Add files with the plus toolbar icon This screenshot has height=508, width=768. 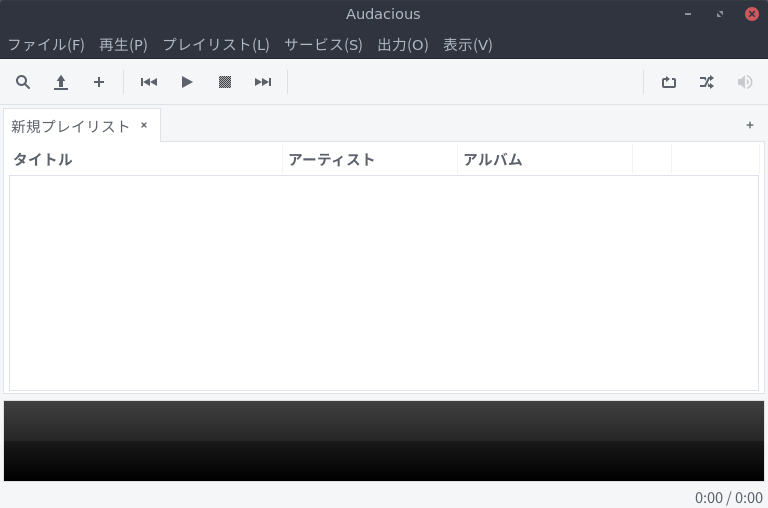99,82
